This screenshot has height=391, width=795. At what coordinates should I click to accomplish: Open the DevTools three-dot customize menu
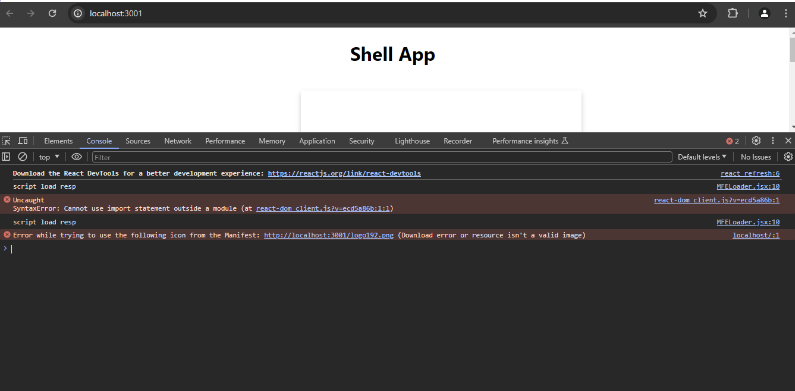[x=773, y=141]
